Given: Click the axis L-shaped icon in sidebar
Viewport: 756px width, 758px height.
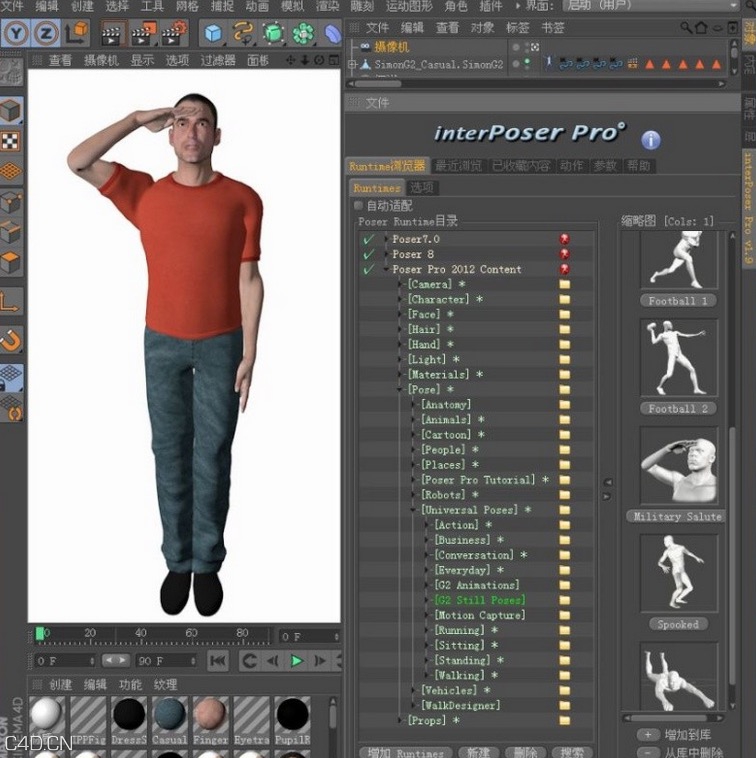Looking at the screenshot, I should click(x=11, y=302).
